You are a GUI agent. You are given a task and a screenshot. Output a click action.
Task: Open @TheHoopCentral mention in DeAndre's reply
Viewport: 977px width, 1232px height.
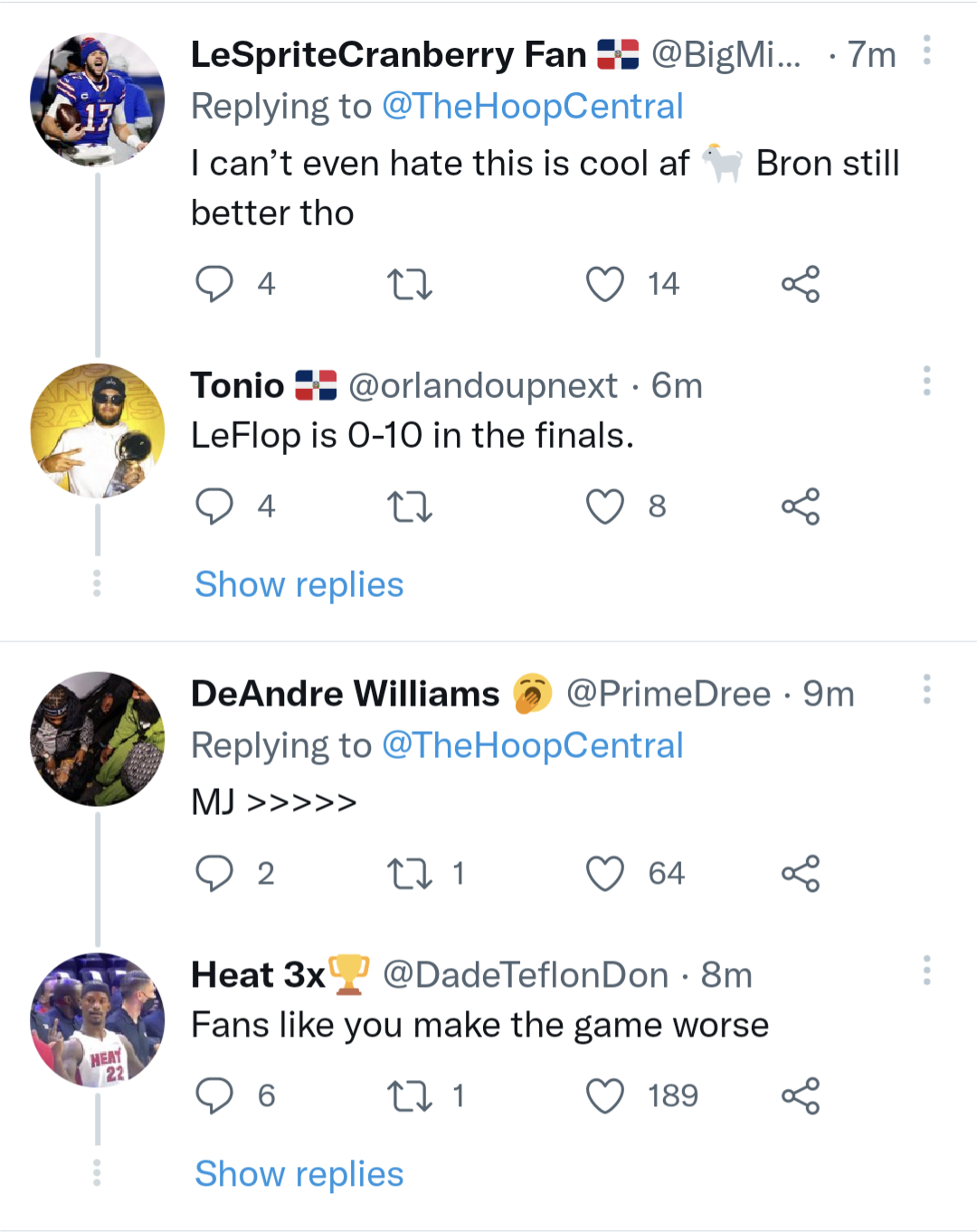pyautogui.click(x=532, y=745)
